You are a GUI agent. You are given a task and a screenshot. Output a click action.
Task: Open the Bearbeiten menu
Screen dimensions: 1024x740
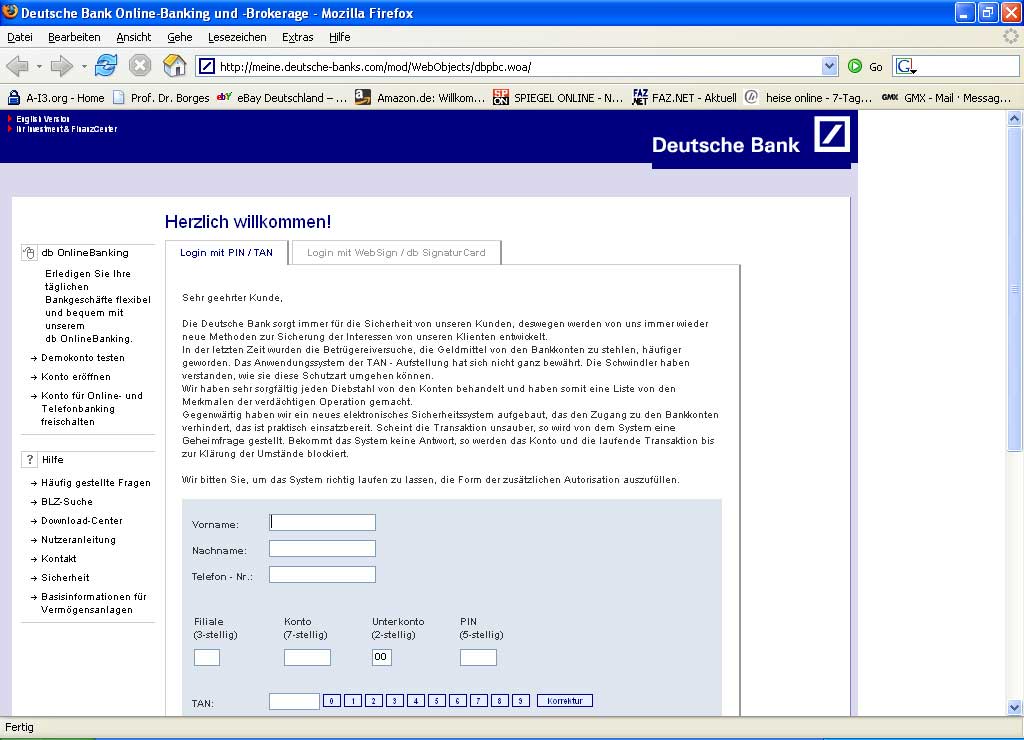74,37
